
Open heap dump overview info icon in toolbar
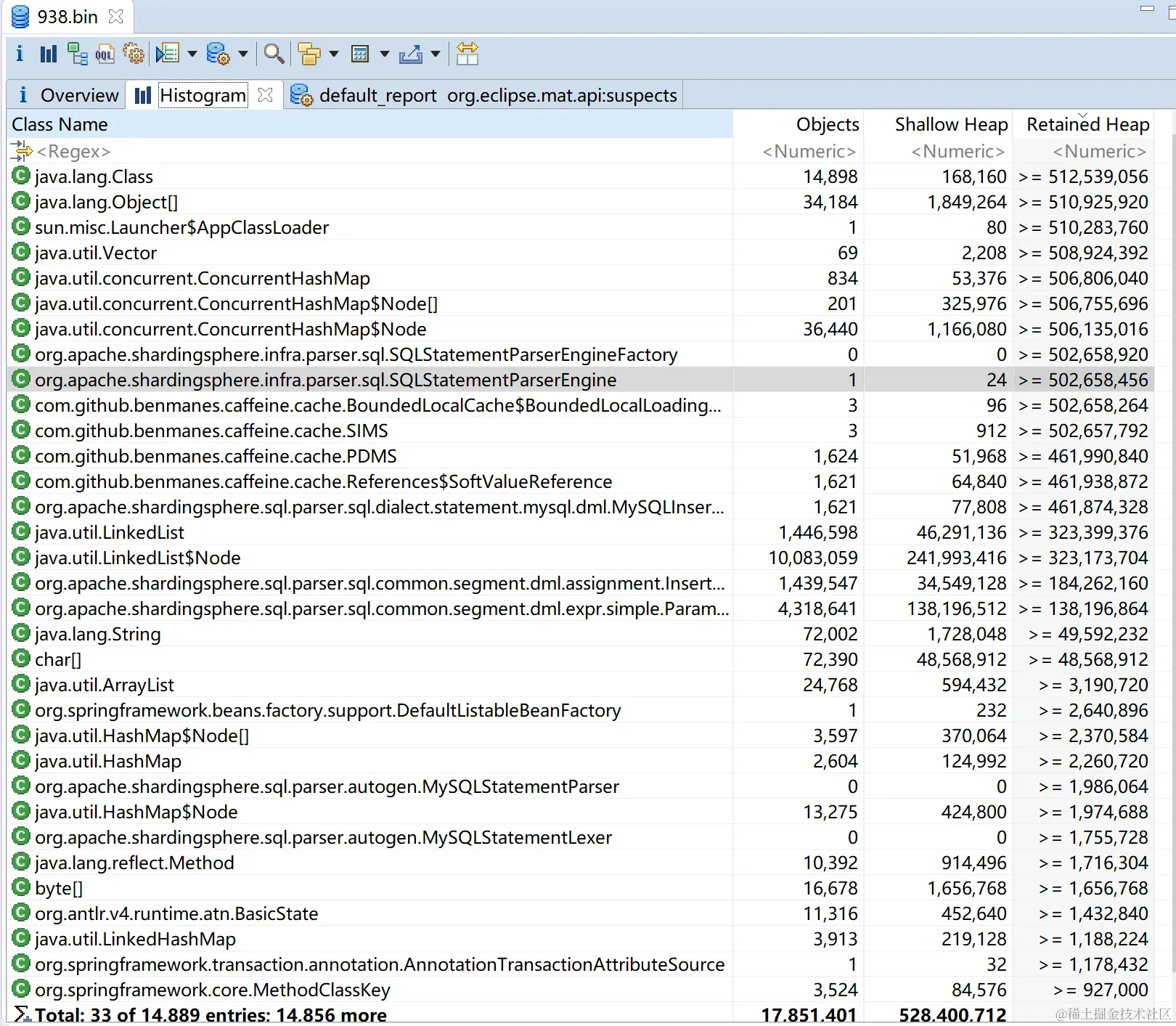click(20, 53)
